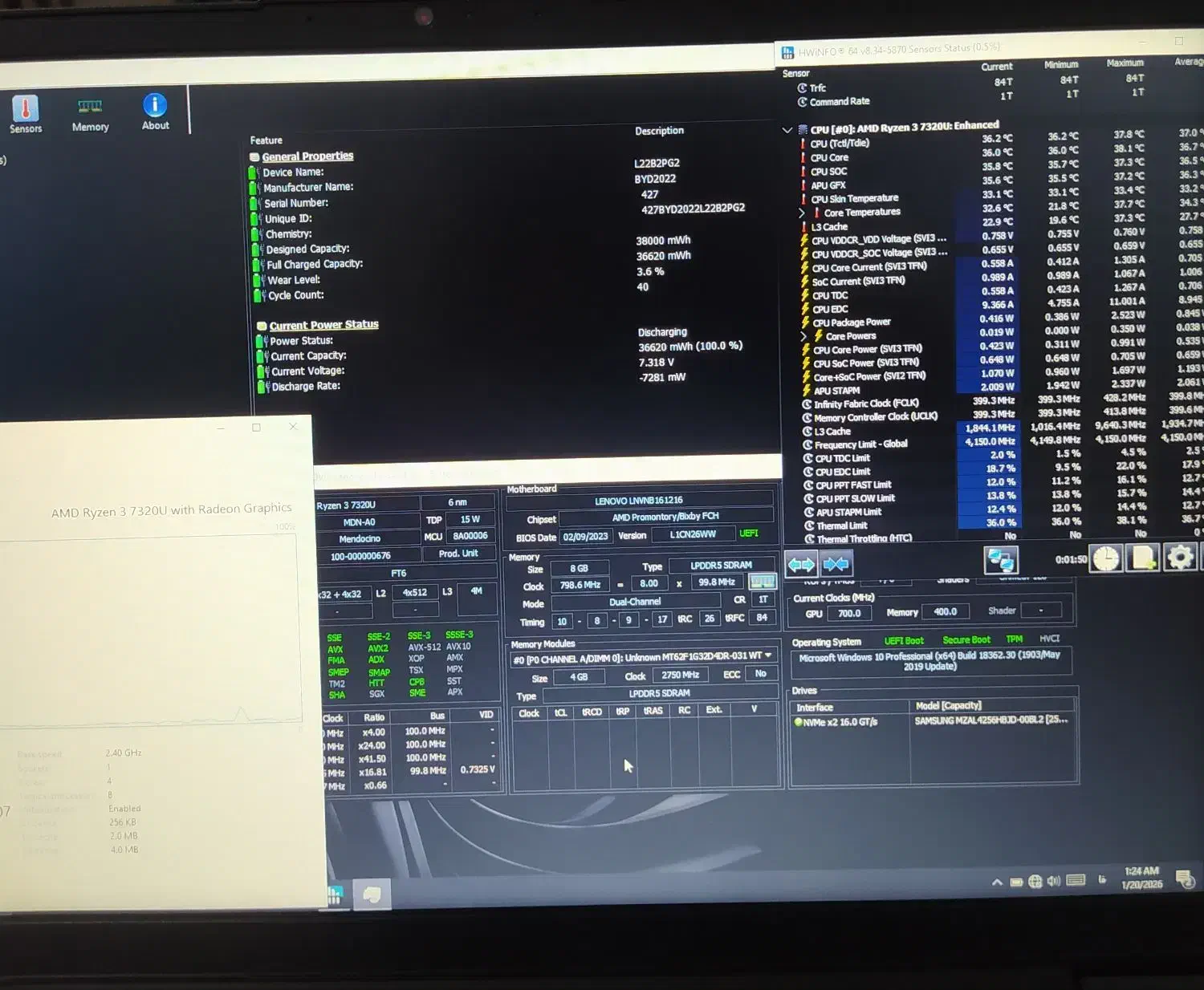Click the Memory toolbar icon
Viewport: 1204px width, 990px height.
[x=90, y=114]
